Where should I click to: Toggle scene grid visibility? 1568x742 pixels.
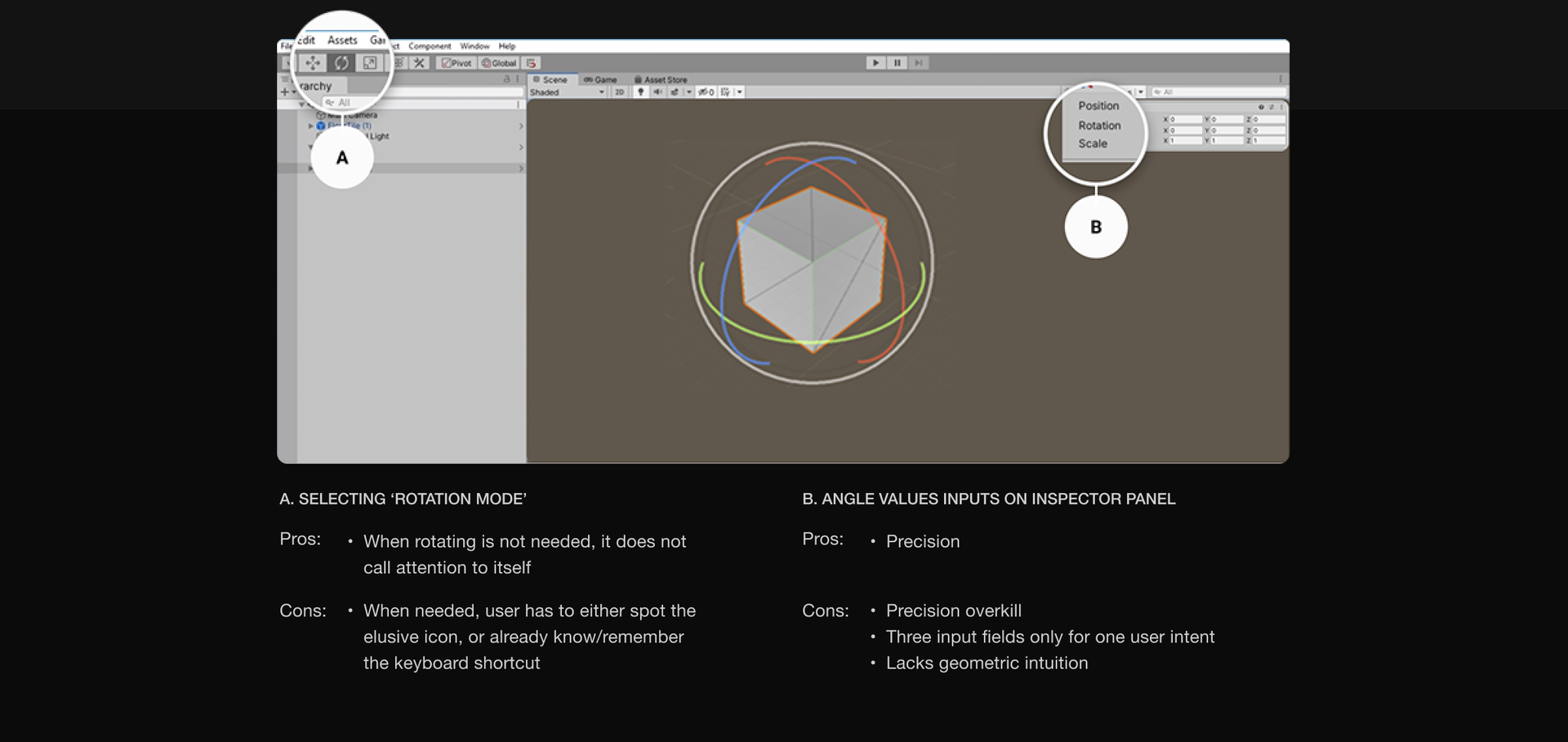[725, 92]
